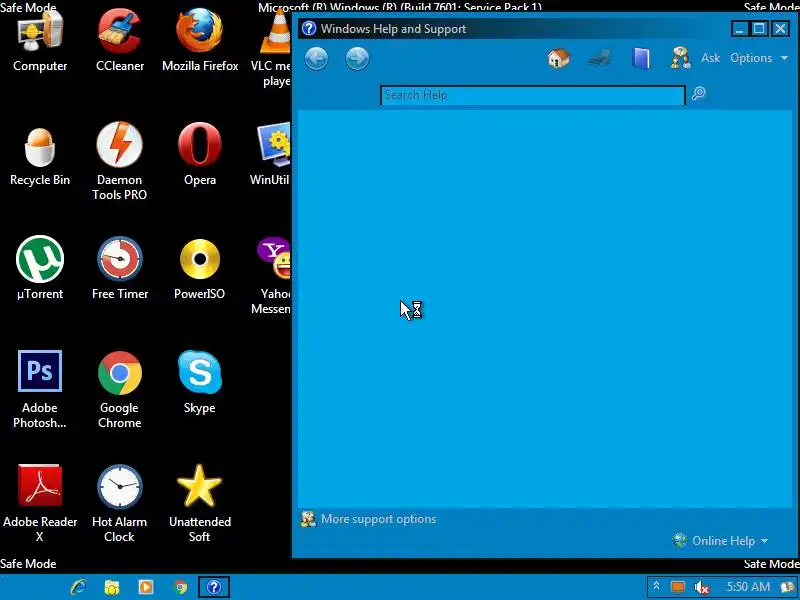Screen dimensions: 800x600
Task: Select the PowerISO desktop icon
Action: (200, 268)
